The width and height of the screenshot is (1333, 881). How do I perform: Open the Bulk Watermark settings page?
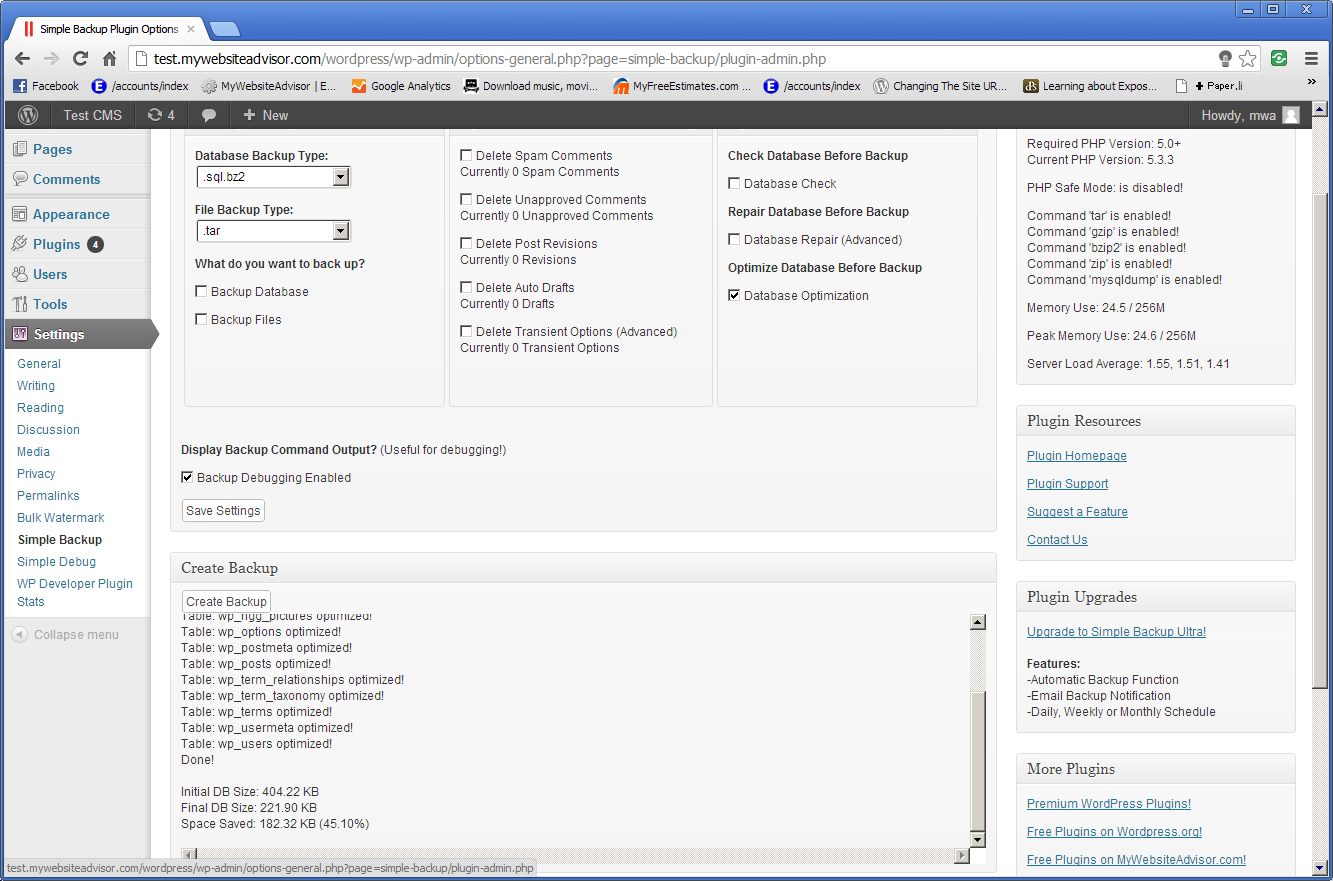[x=61, y=518]
